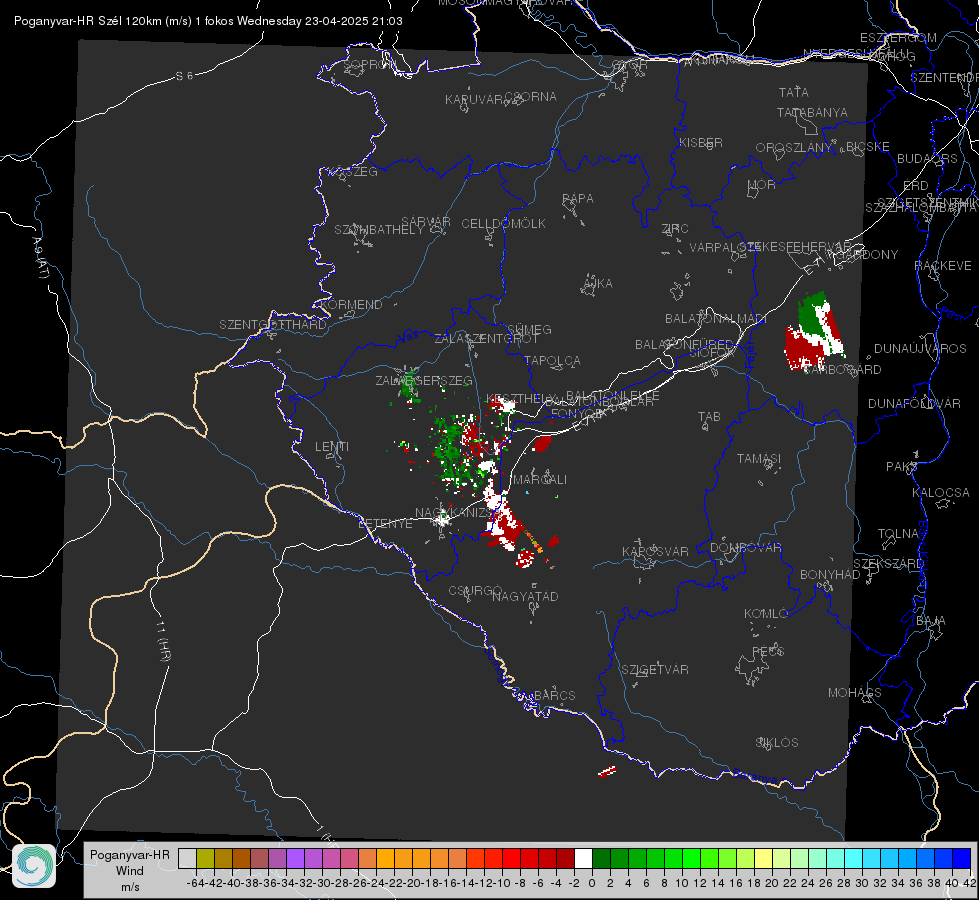Click the small red echo south of Barcs

pos(607,772)
